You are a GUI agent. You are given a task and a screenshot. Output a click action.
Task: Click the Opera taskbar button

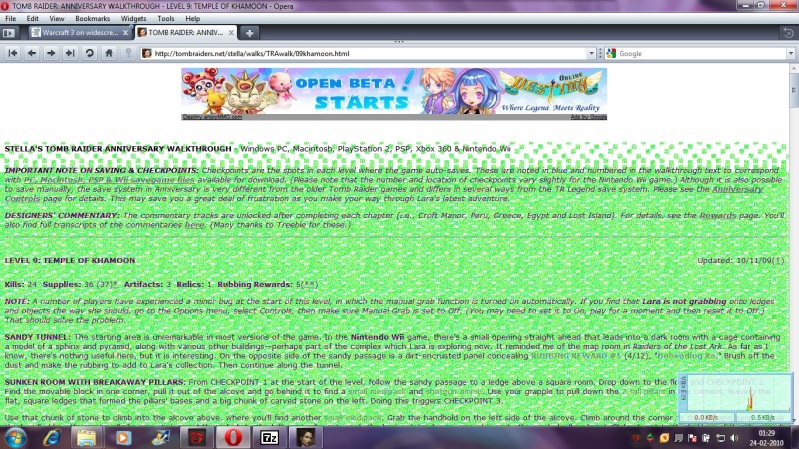[233, 438]
